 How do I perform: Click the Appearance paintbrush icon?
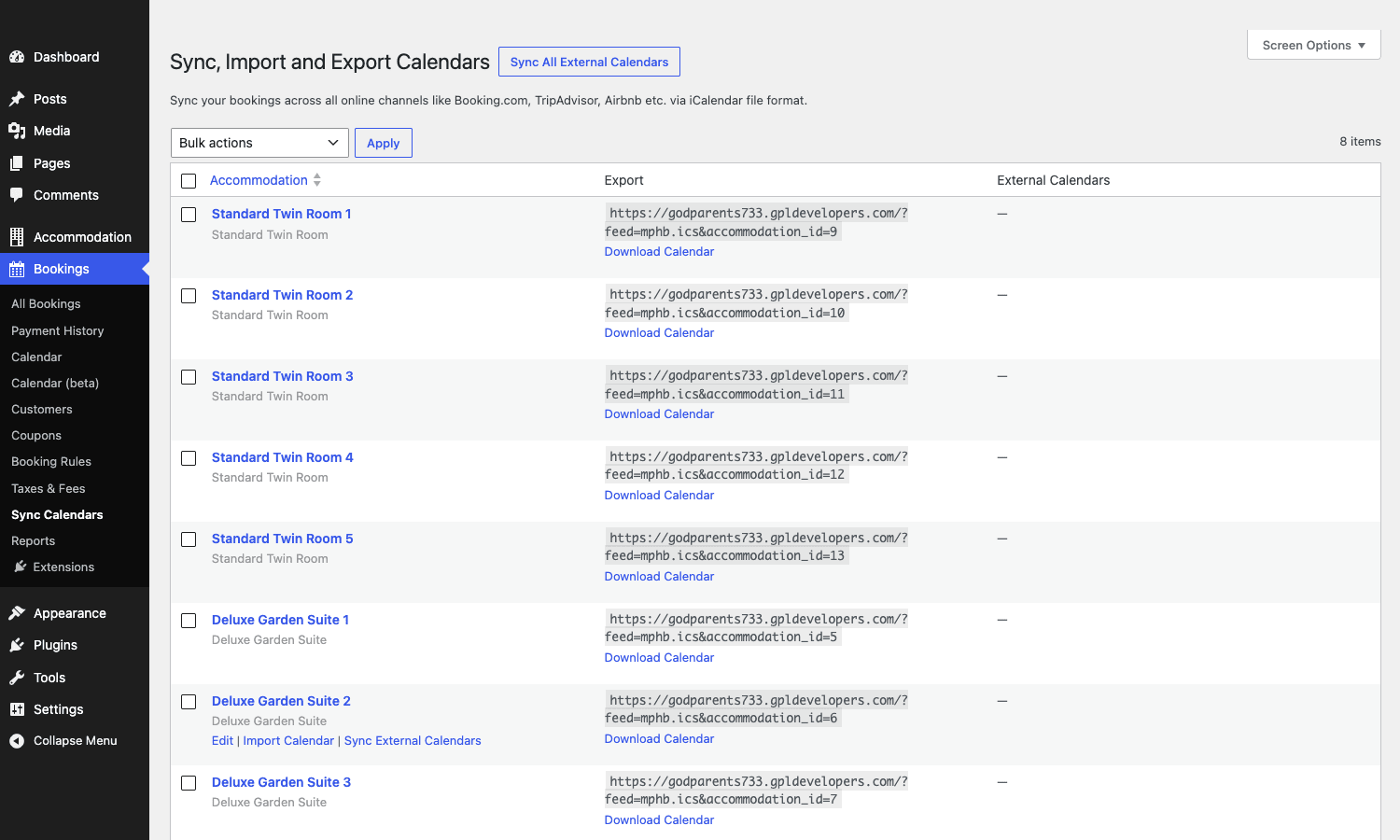click(x=17, y=613)
